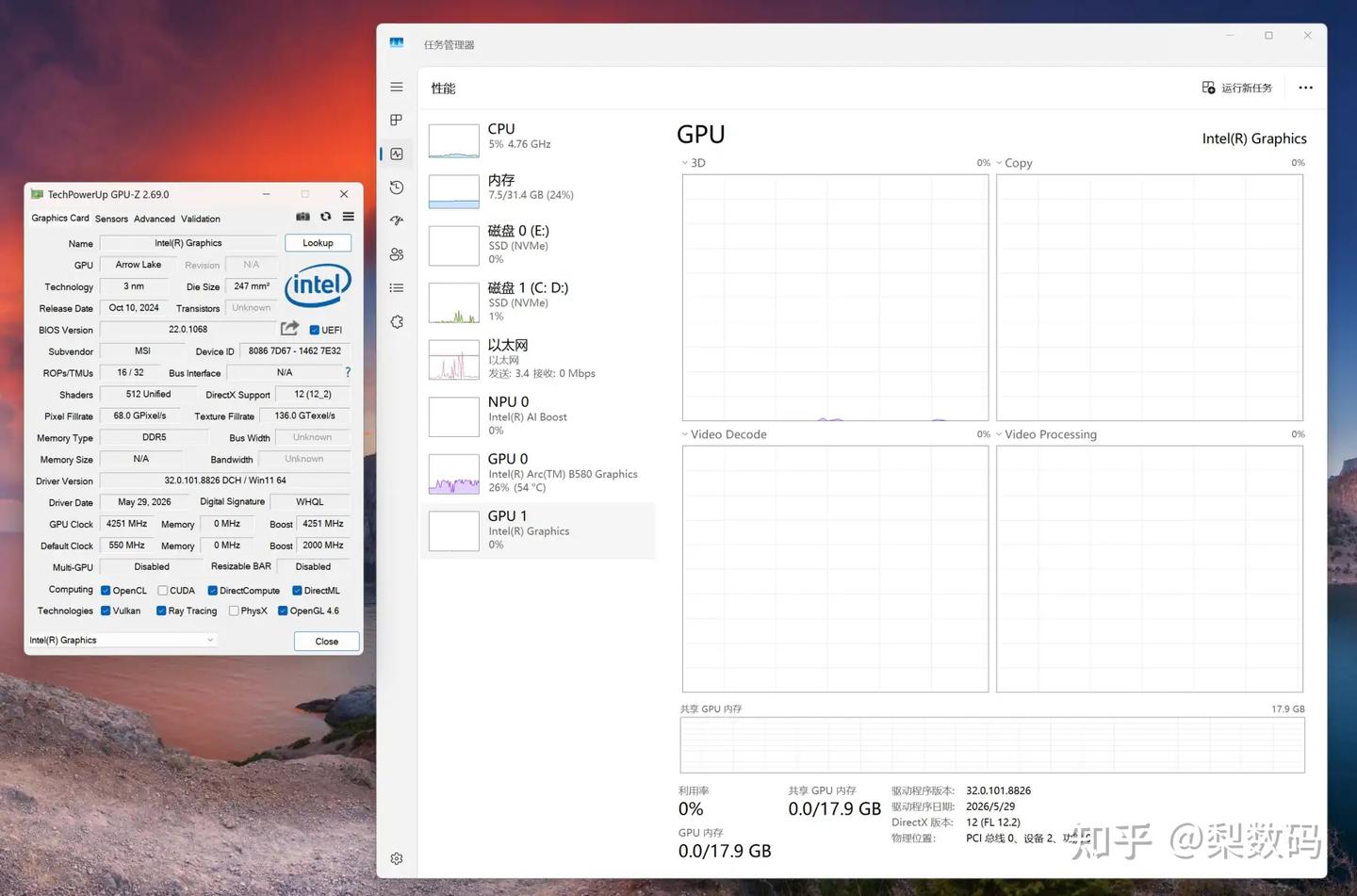Open the Video Processing graph engine dropdown

999,434
